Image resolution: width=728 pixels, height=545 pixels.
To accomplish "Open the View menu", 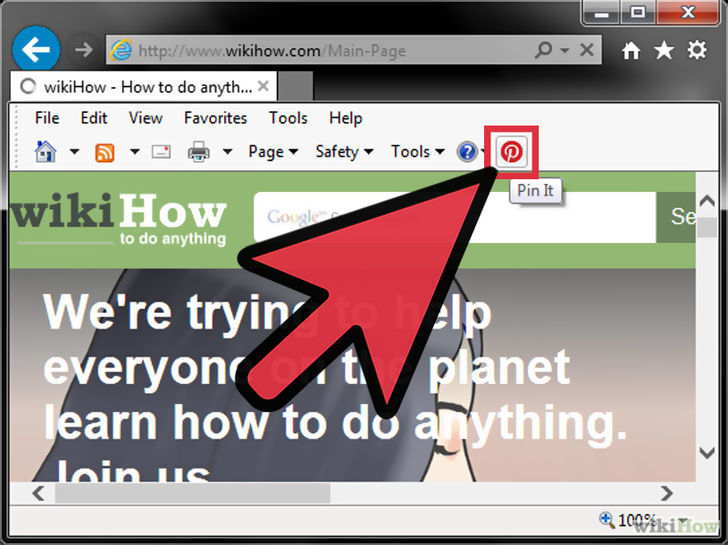I will click(145, 118).
